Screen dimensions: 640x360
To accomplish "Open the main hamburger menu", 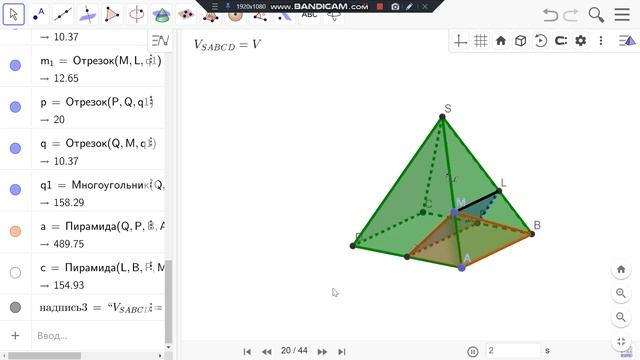I will click(x=622, y=14).
